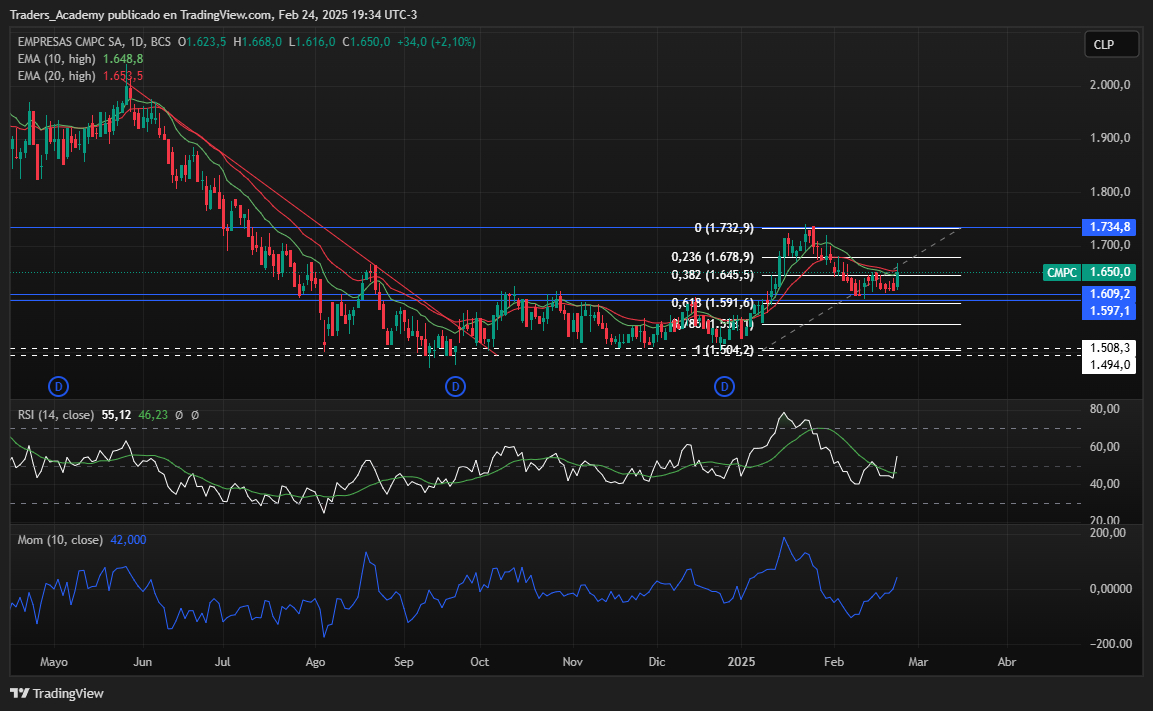Click the low price L1.616,0
This screenshot has width=1153, height=711.
(312, 42)
